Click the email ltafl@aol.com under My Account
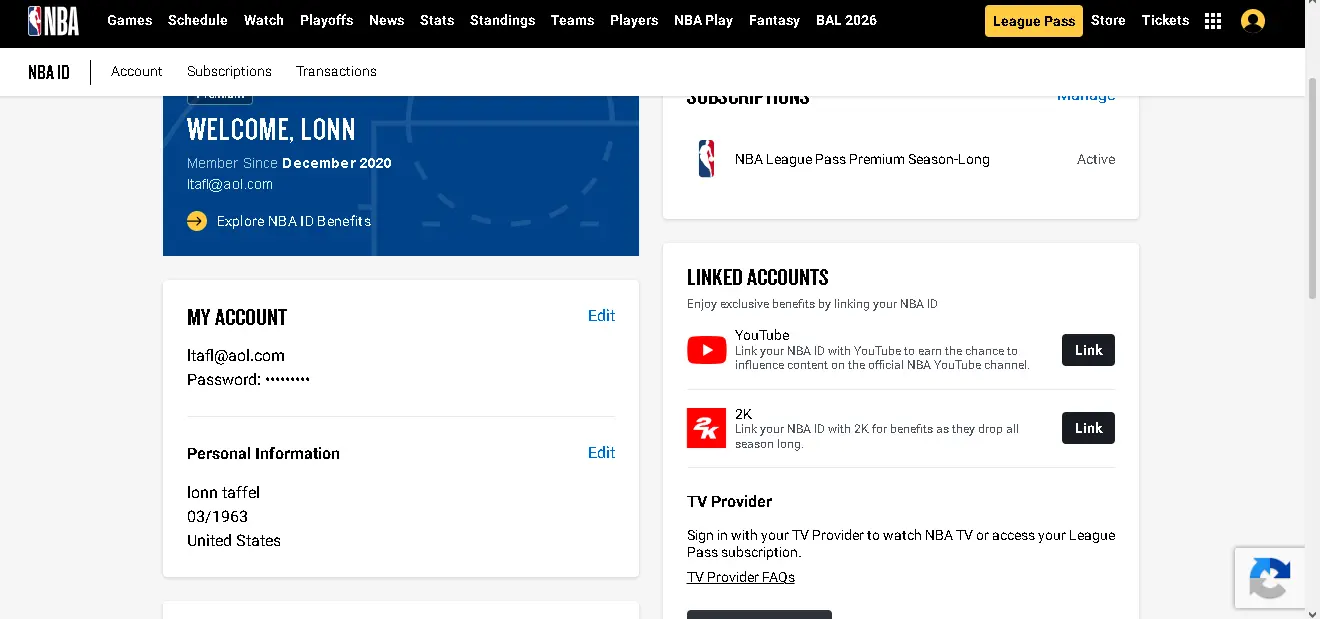 point(236,356)
